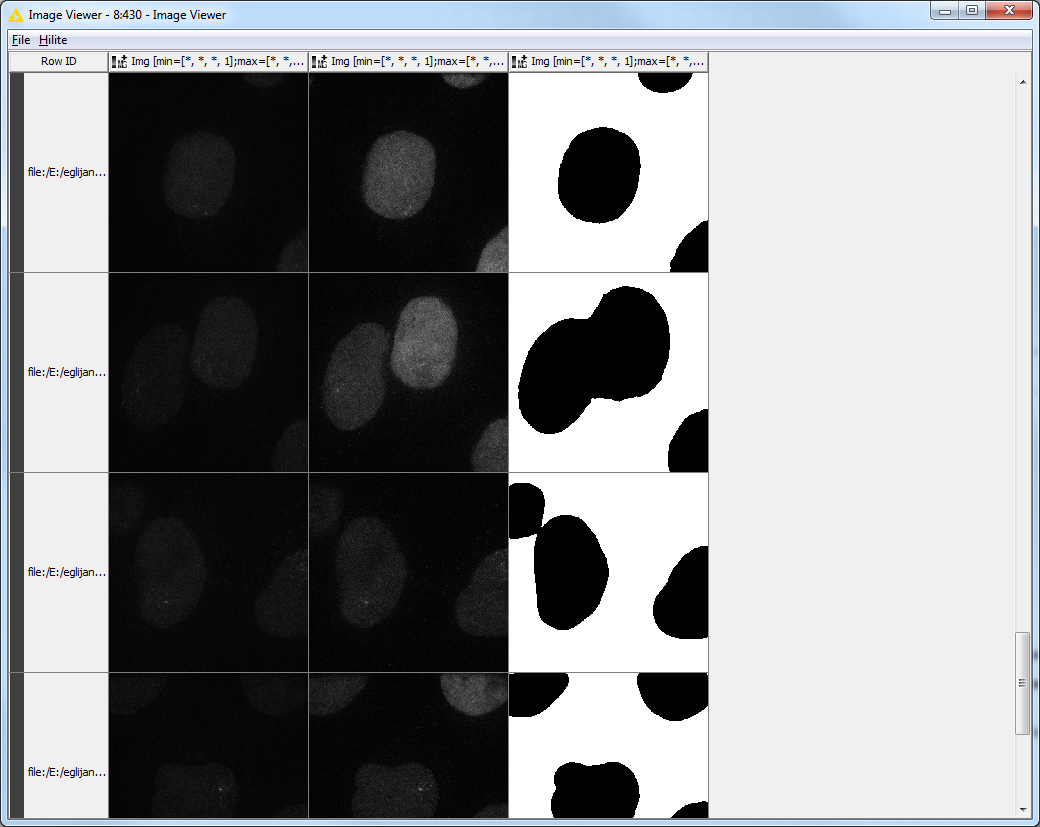Viewport: 1040px width, 827px height.
Task: Click the third Img column header icon
Action: coord(519,62)
